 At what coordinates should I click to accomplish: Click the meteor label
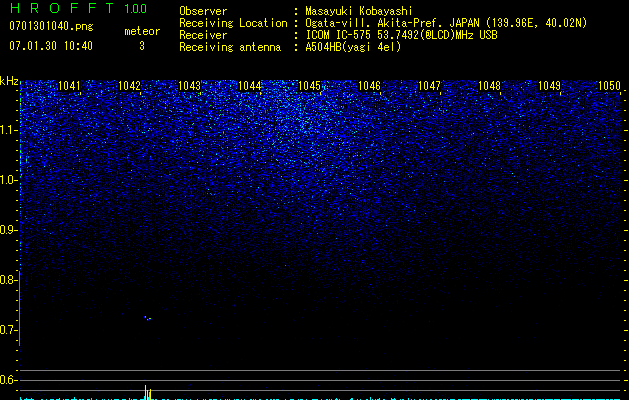pos(142,31)
